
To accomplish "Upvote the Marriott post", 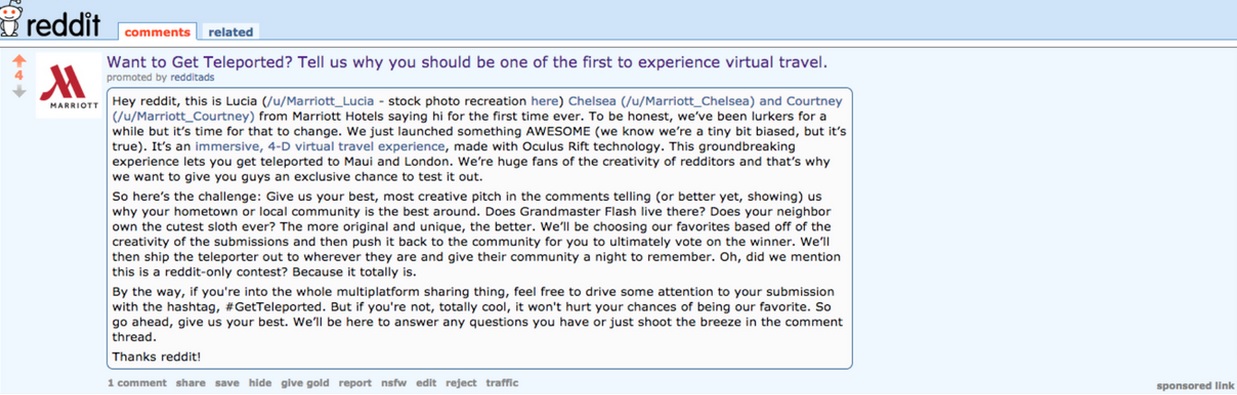I will (18, 60).
